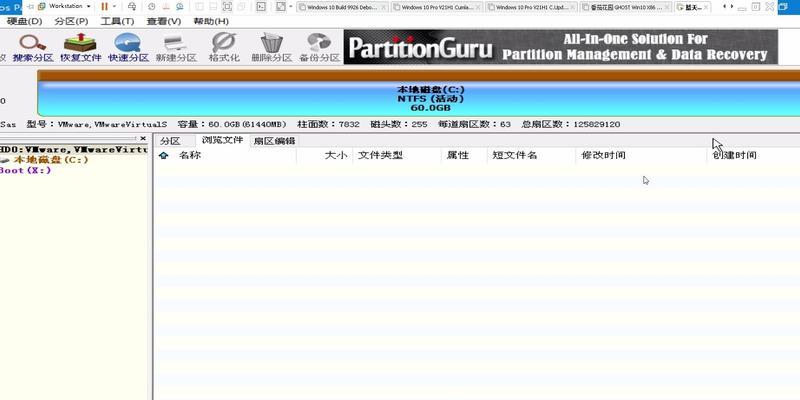Open the 帮助(H) help menu

click(211, 21)
